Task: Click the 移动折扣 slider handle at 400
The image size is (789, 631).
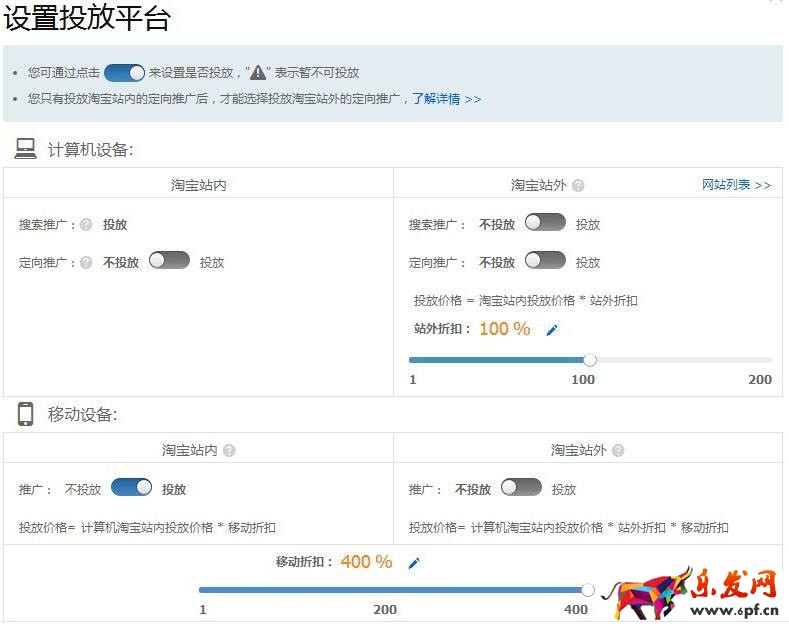Action: coord(588,590)
